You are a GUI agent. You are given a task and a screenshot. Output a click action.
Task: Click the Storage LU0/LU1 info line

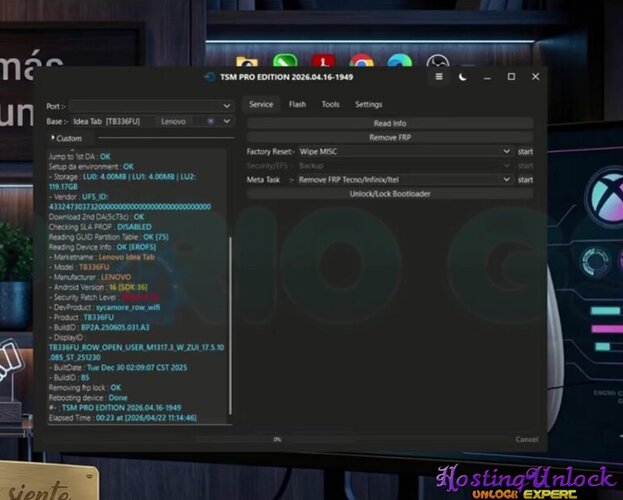122,182
